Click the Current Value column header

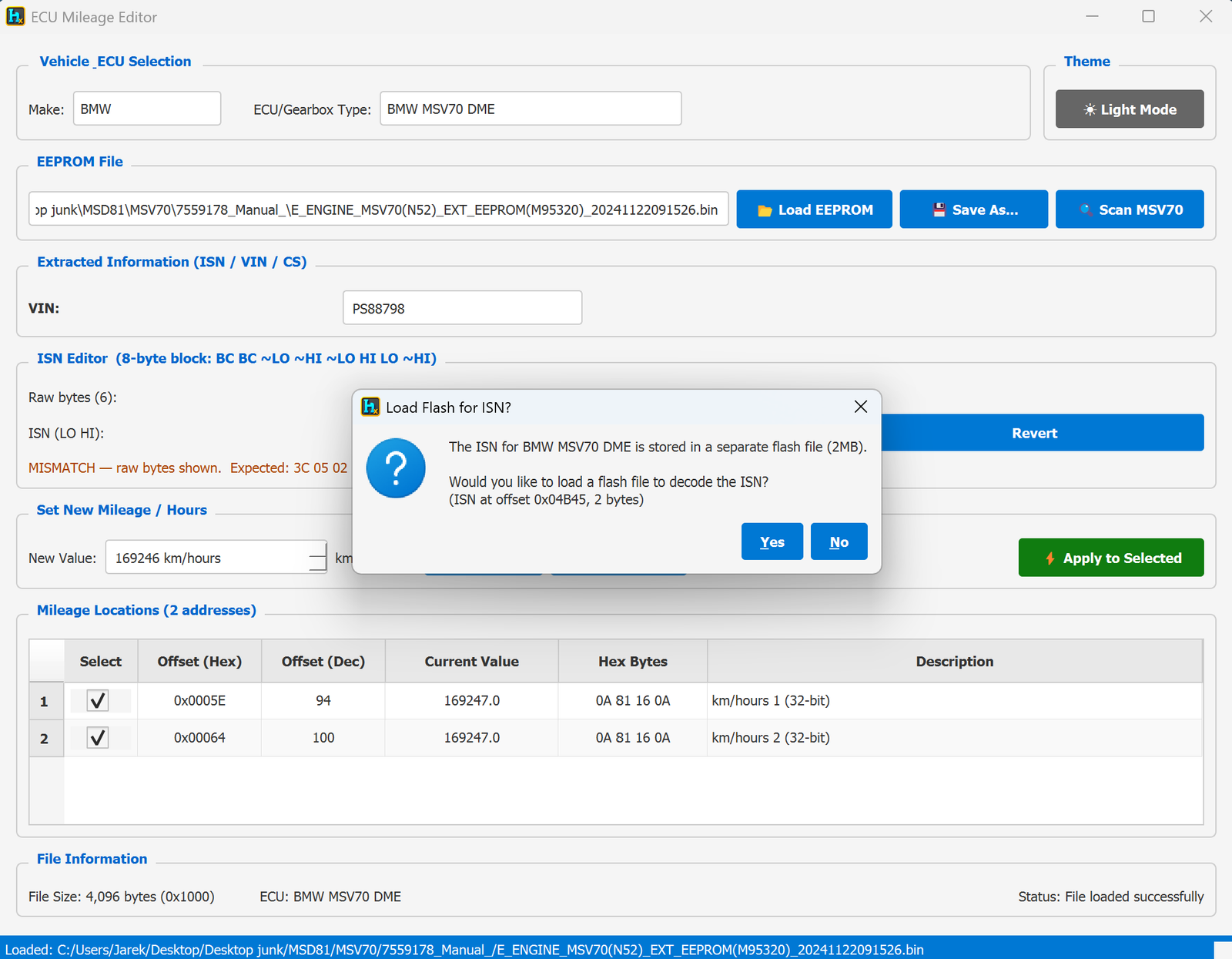(x=472, y=661)
